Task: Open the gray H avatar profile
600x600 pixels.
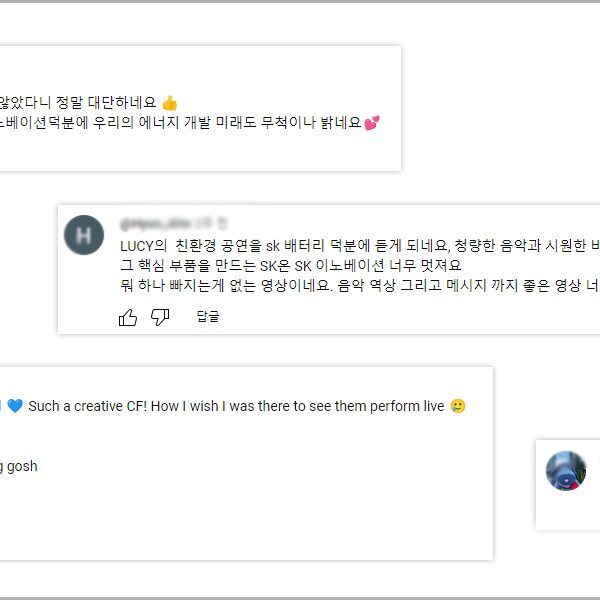Action: 84,235
